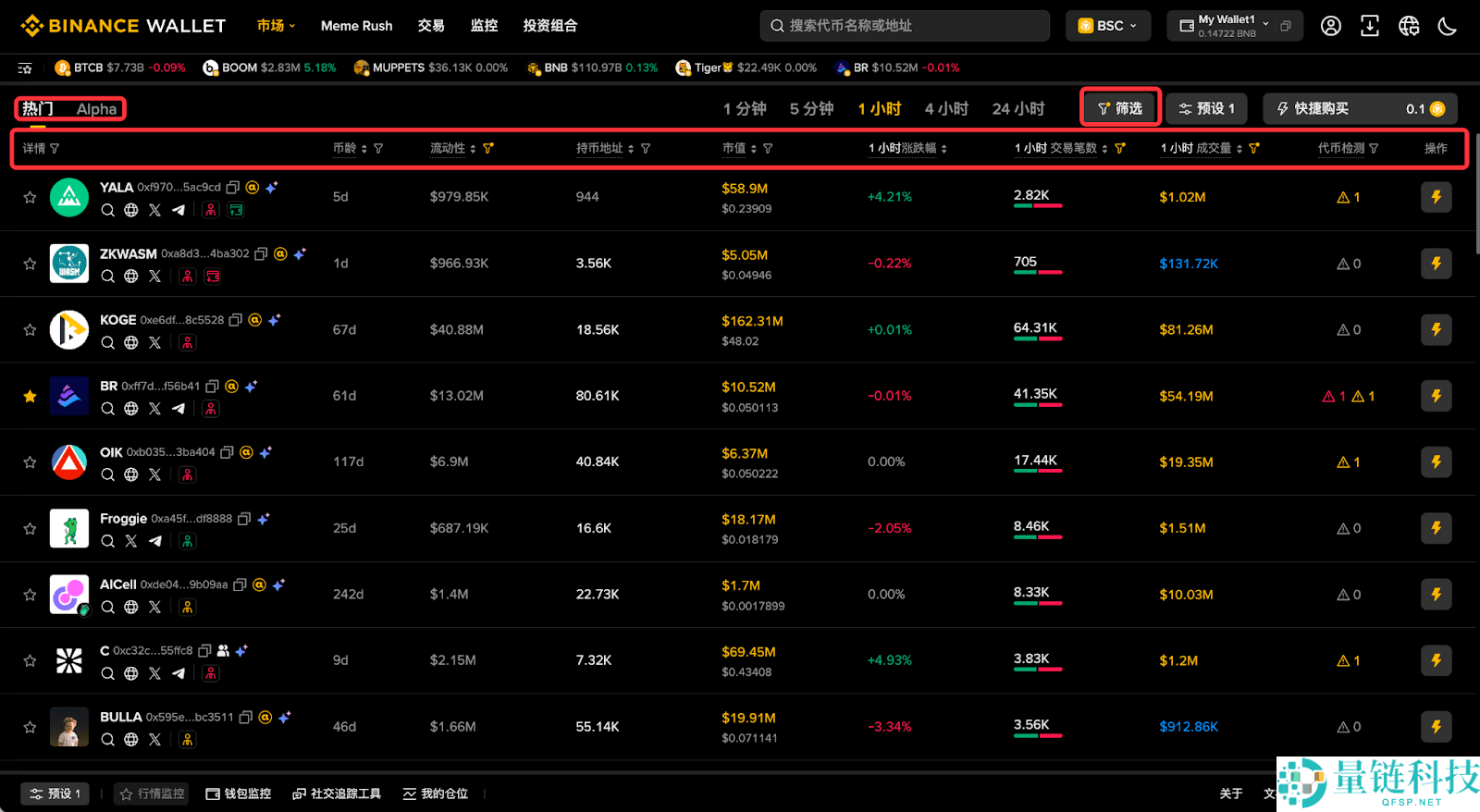Open the language globe settings icon
The image size is (1480, 812).
(1409, 26)
